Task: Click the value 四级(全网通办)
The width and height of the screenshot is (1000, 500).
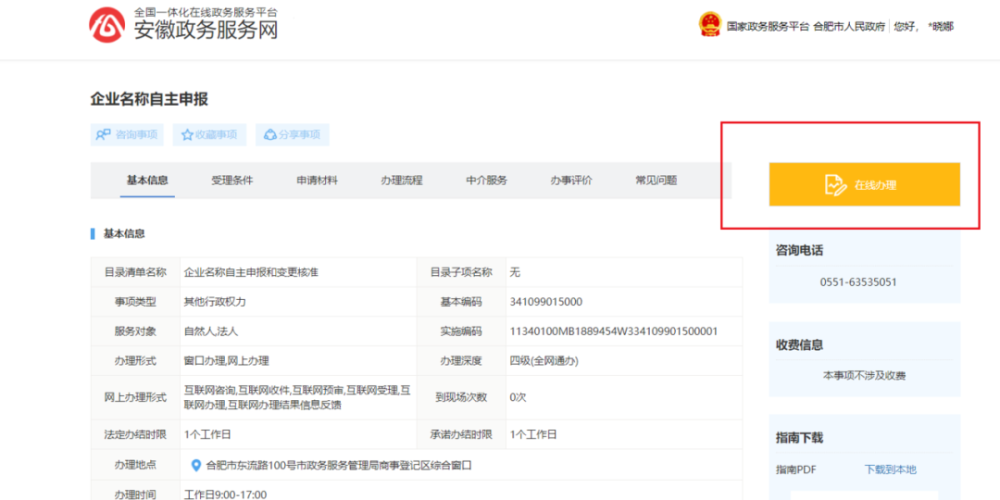Action: coord(544,361)
